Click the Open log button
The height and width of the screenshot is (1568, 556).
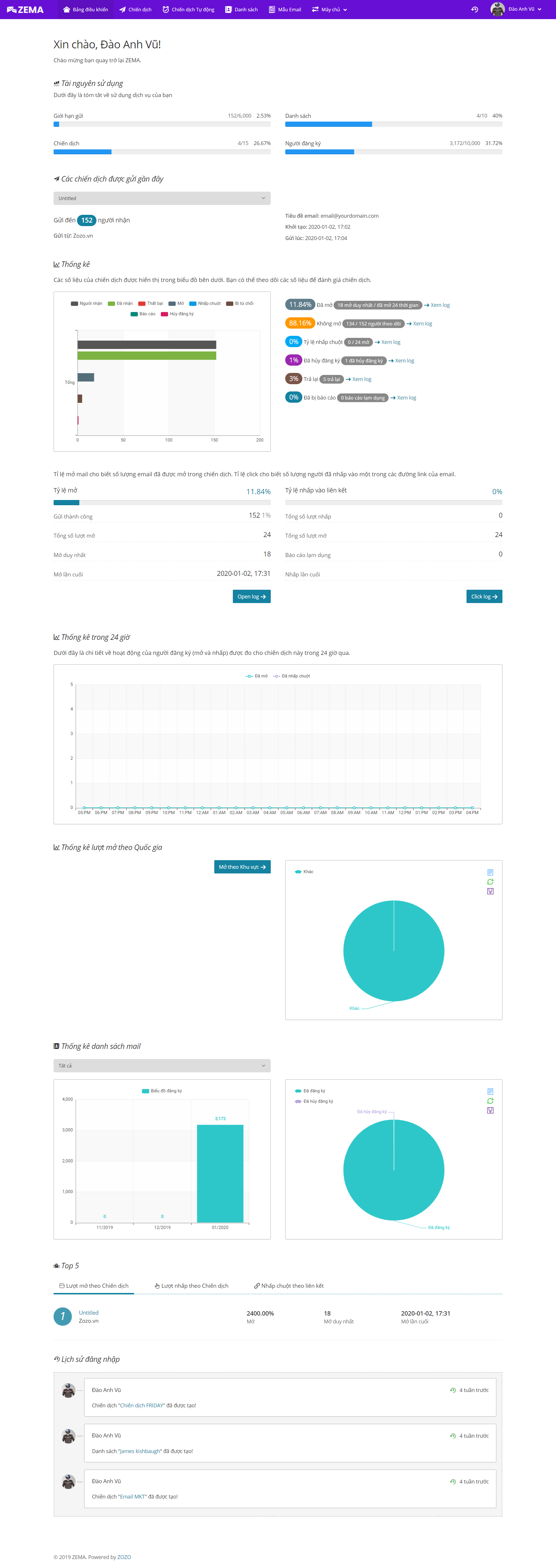[x=252, y=596]
